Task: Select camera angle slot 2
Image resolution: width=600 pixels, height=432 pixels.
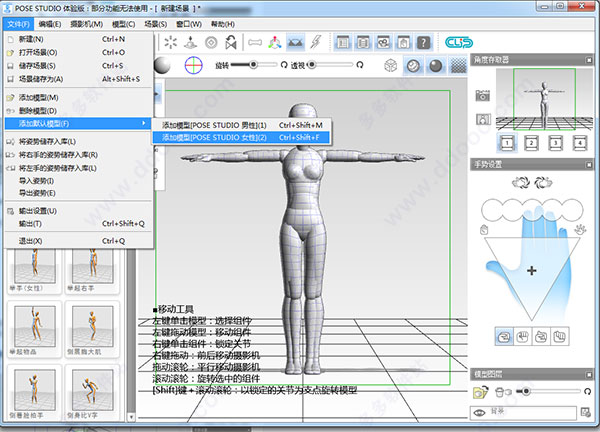Action: 531,143
